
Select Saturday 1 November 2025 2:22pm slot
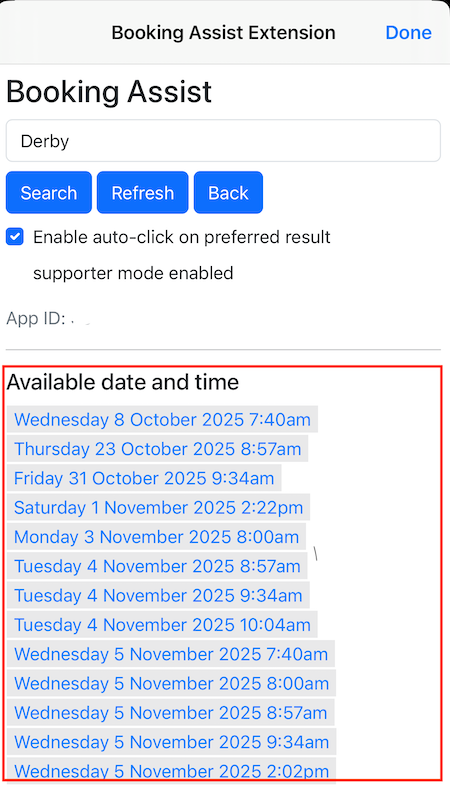point(158,507)
